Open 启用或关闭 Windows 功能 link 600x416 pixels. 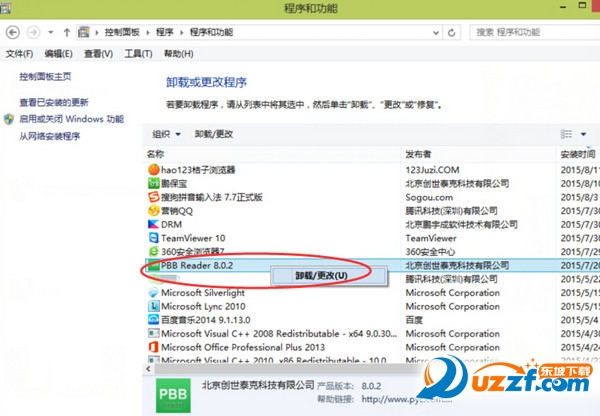click(70, 118)
